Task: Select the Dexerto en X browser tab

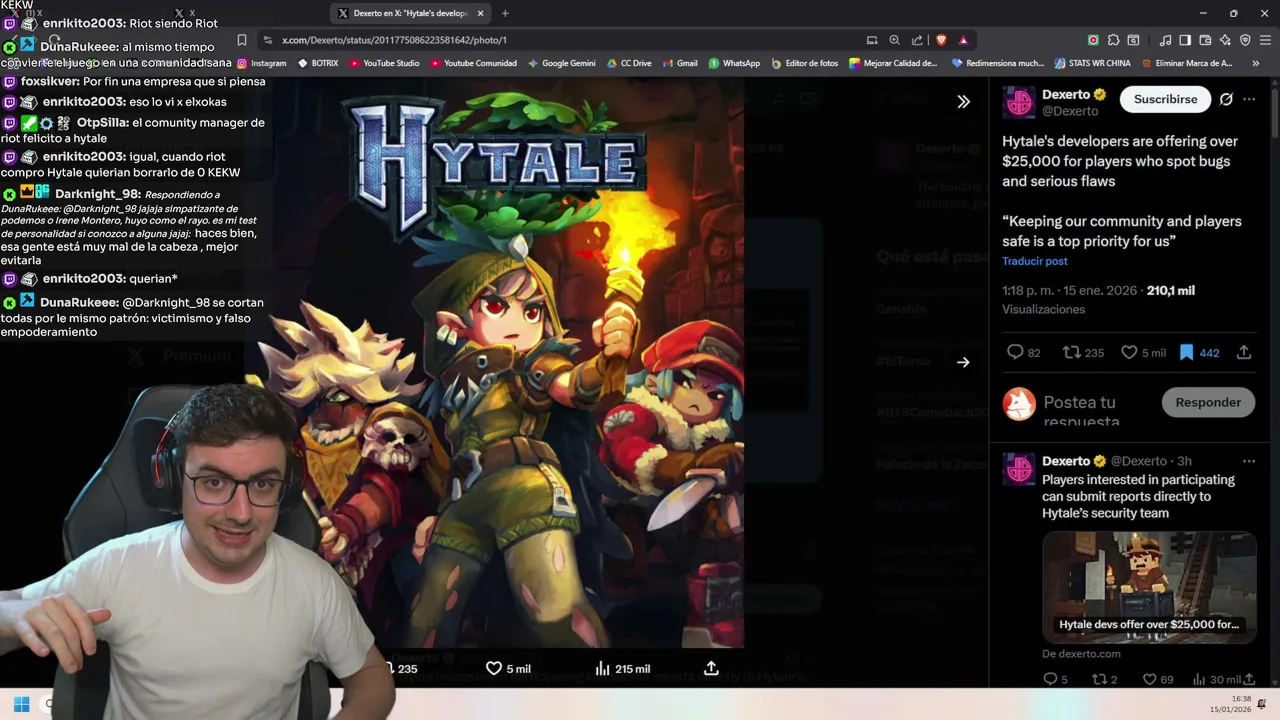Action: pos(411,13)
